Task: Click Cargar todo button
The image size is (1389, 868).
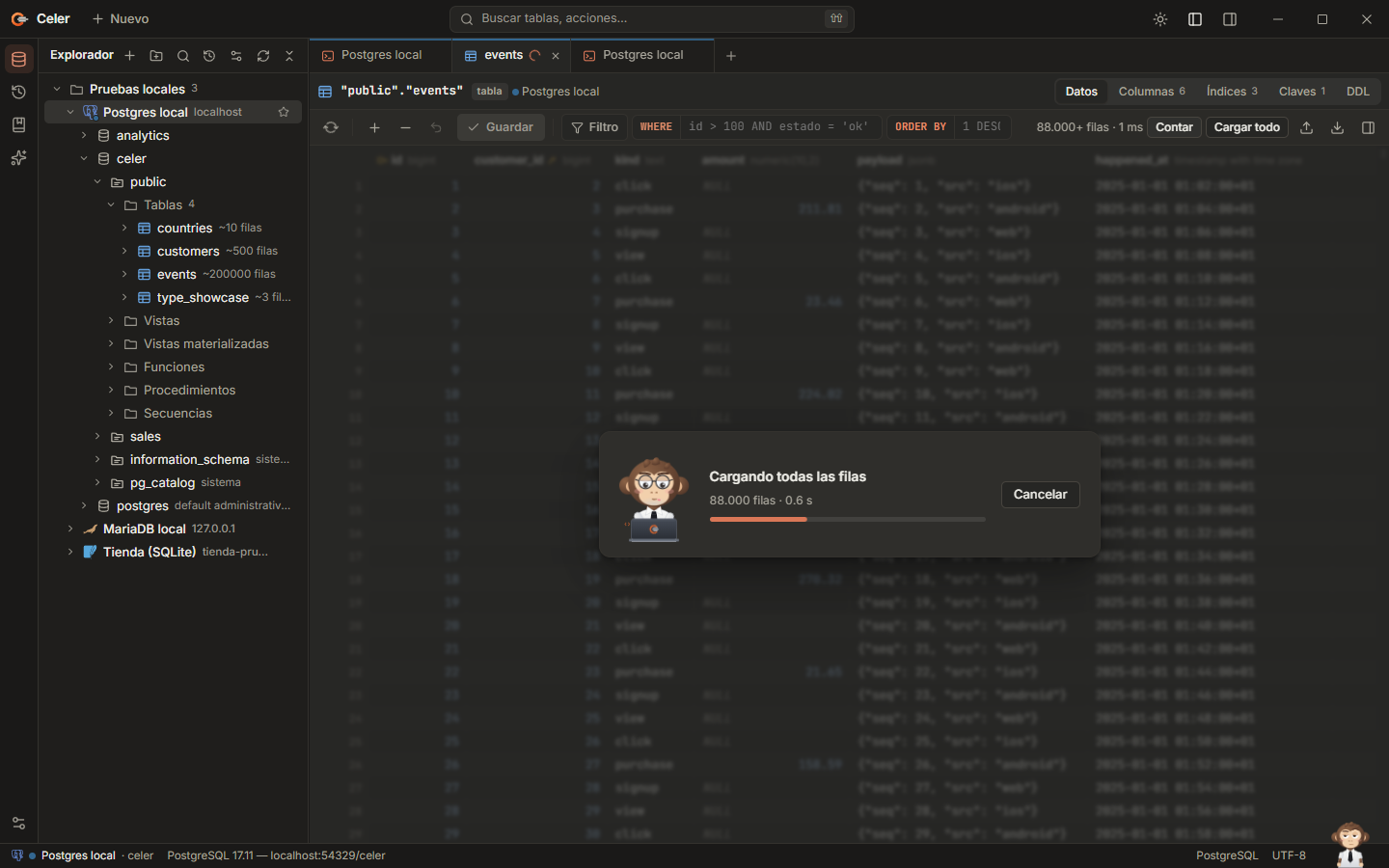Action: [1246, 127]
